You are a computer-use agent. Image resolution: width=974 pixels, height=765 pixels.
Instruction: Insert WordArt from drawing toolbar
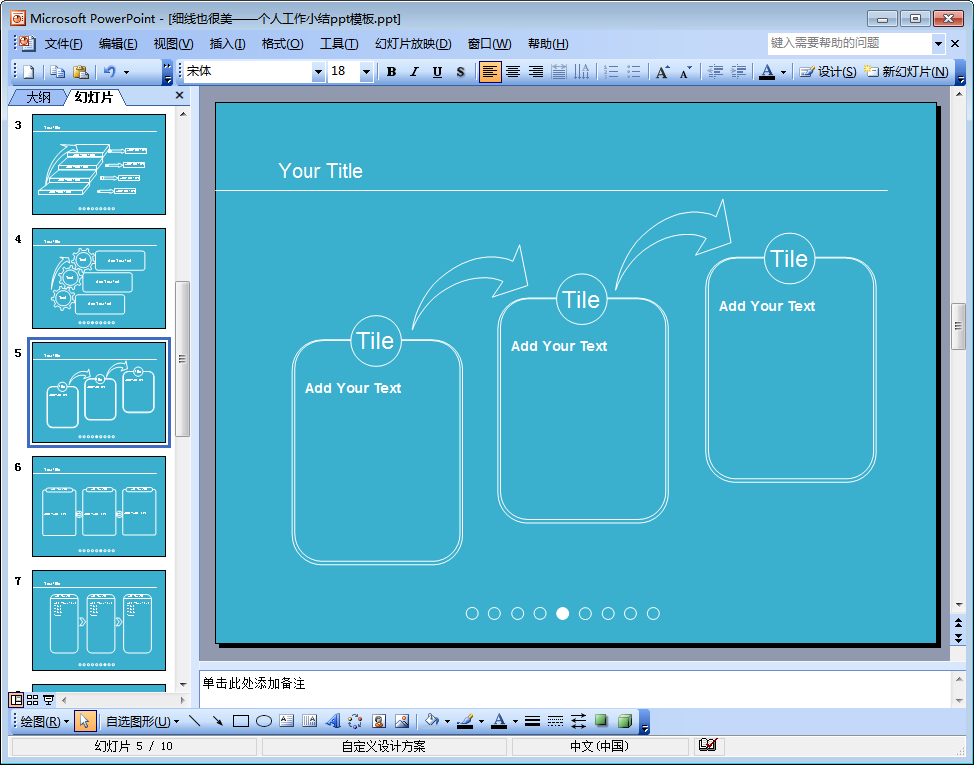[x=332, y=721]
